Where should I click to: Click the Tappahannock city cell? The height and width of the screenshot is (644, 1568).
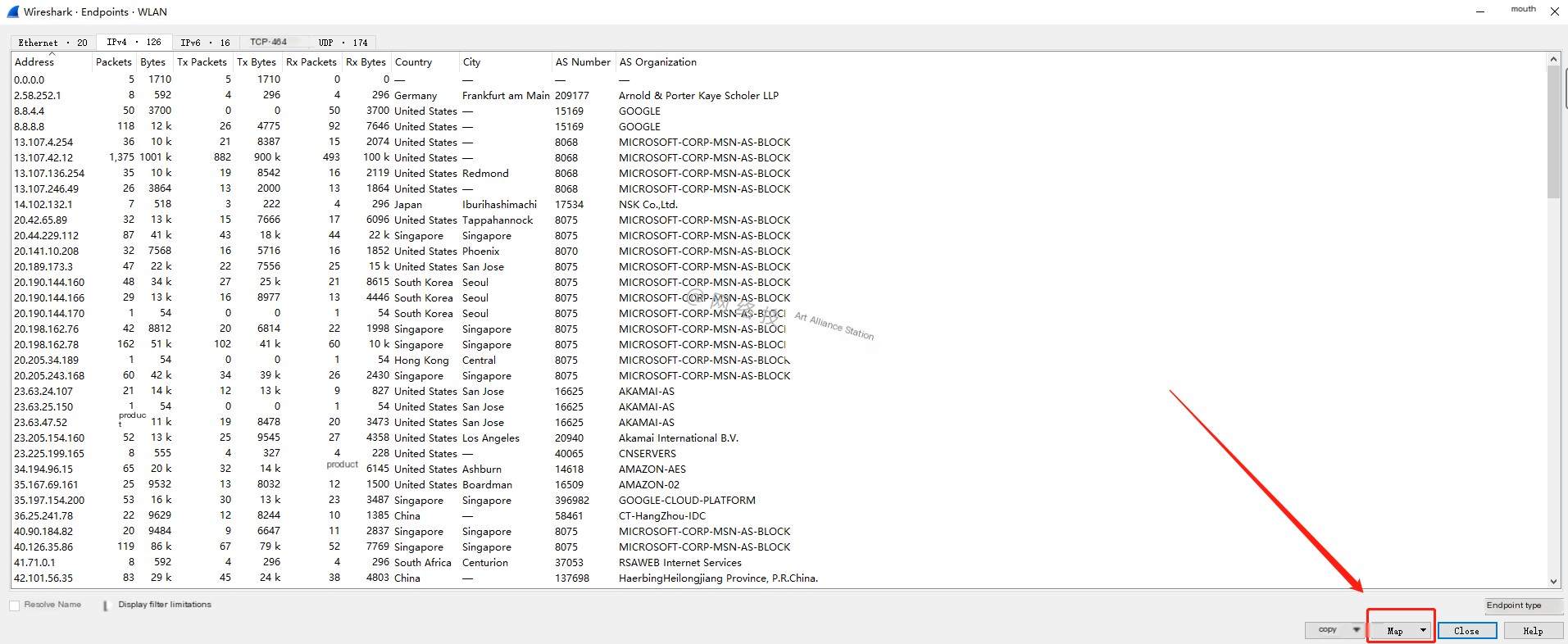pos(498,220)
